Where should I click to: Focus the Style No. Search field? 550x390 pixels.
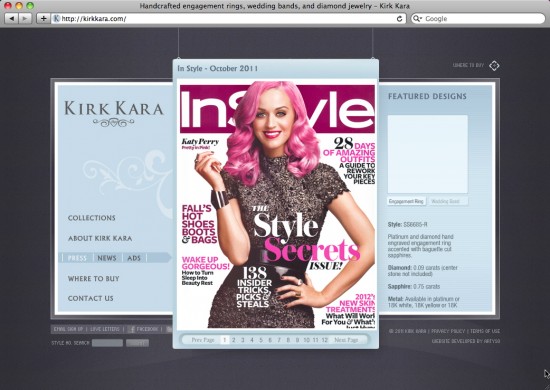107,343
